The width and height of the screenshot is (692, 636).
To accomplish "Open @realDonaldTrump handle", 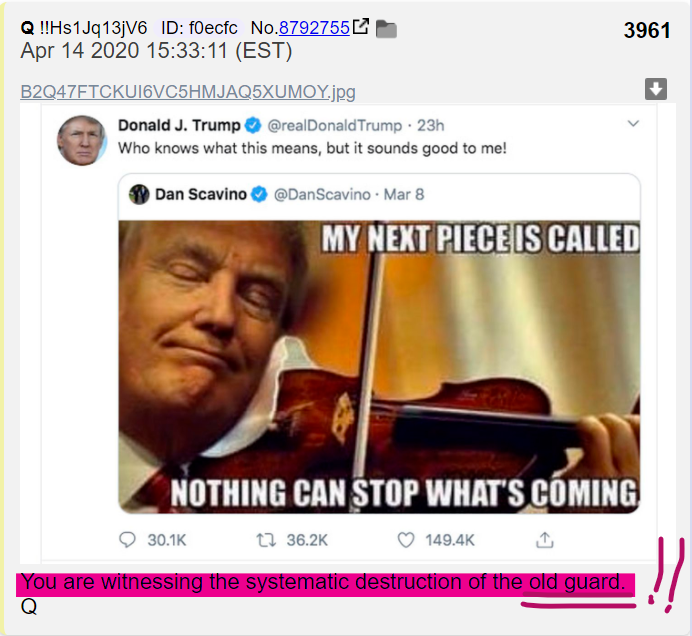I will tap(335, 126).
